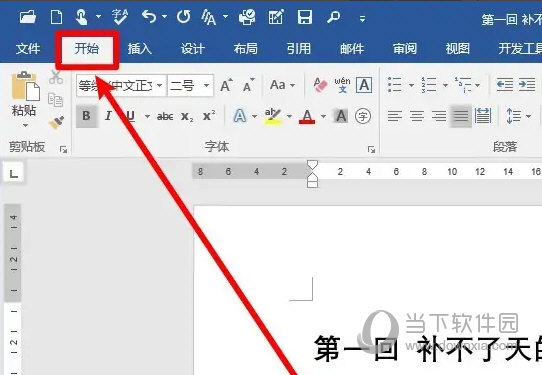Click print preview icon in quick access

[247, 17]
